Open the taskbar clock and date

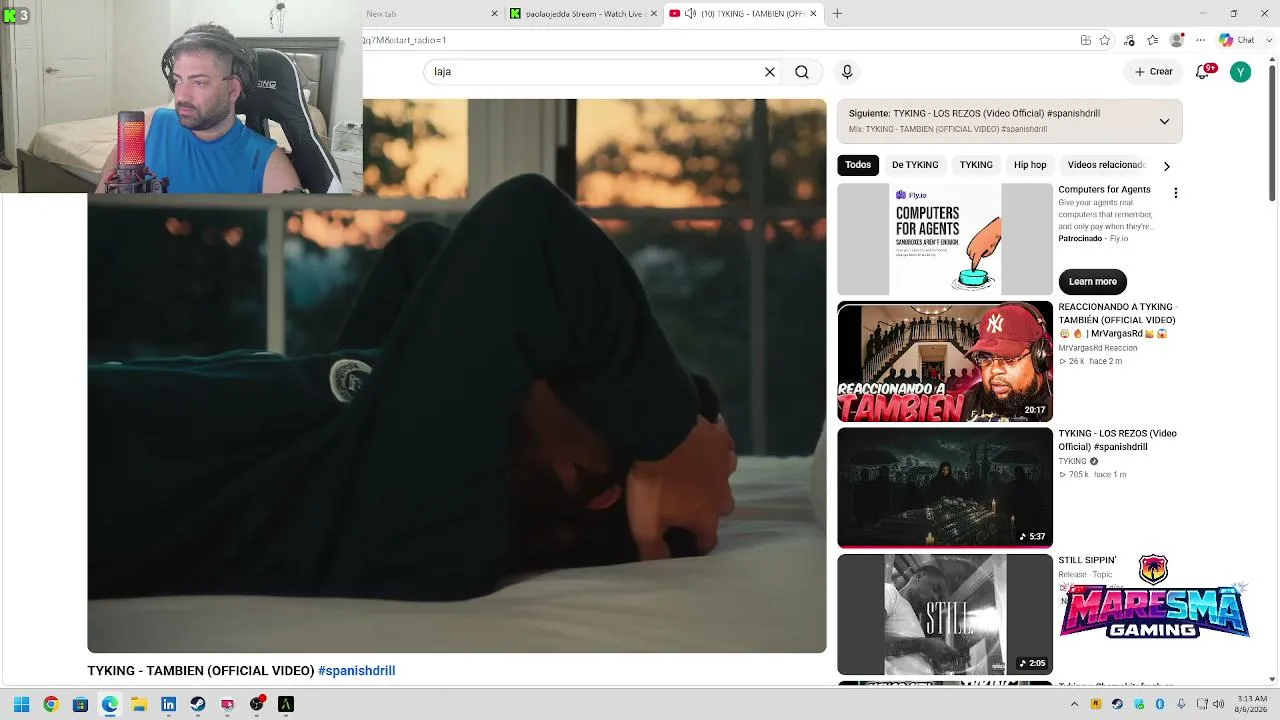[x=1252, y=704]
